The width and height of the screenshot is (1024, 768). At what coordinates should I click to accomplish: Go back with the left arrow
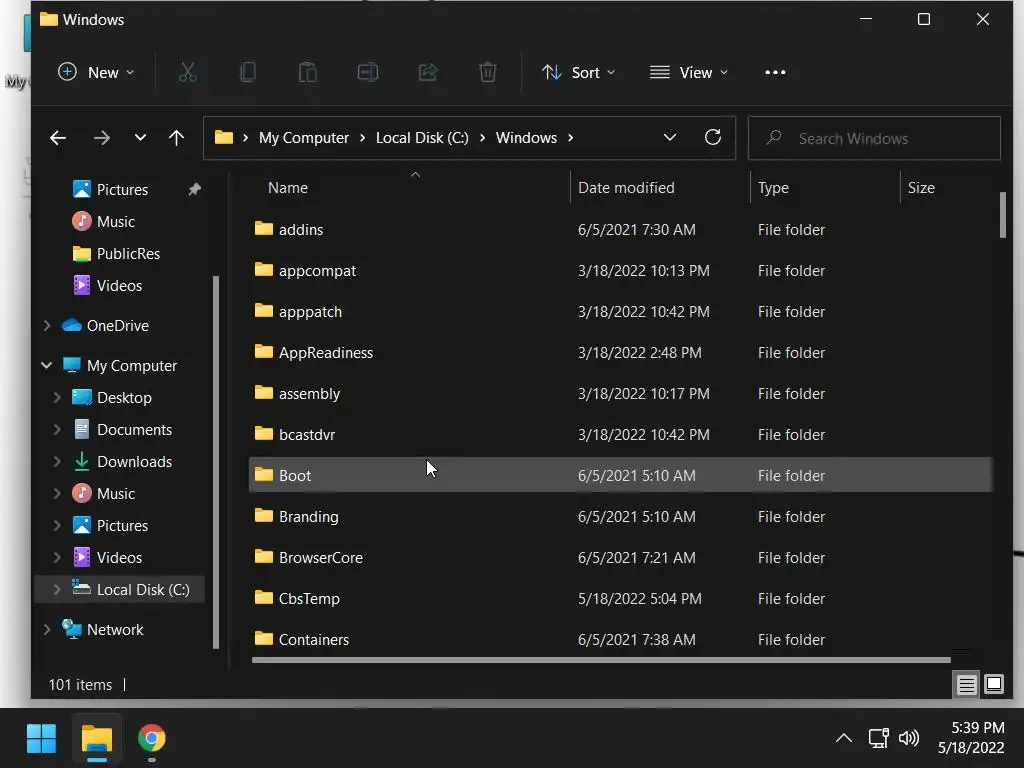(58, 138)
